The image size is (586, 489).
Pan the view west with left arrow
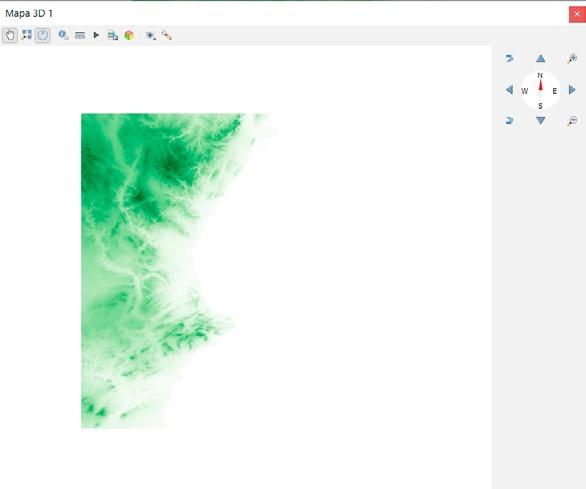click(509, 90)
